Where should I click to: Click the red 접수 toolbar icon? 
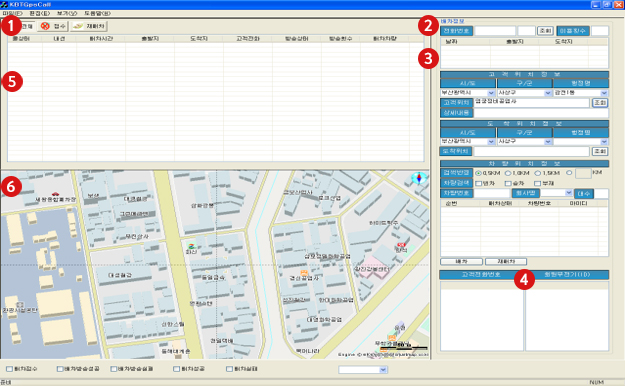pos(45,26)
